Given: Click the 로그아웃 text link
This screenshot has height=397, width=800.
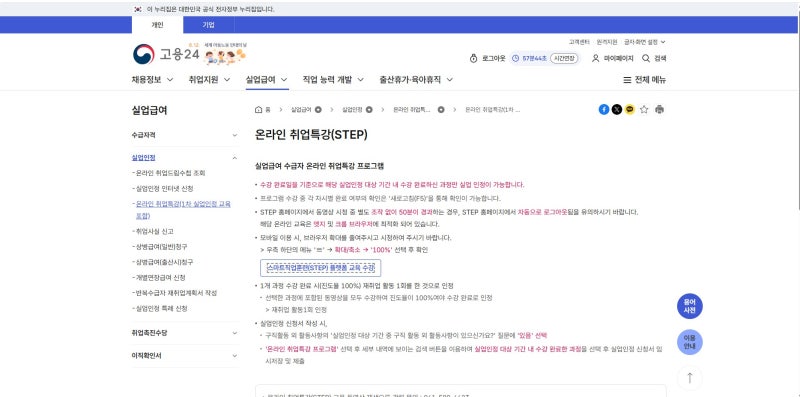Looking at the screenshot, I should 494,59.
